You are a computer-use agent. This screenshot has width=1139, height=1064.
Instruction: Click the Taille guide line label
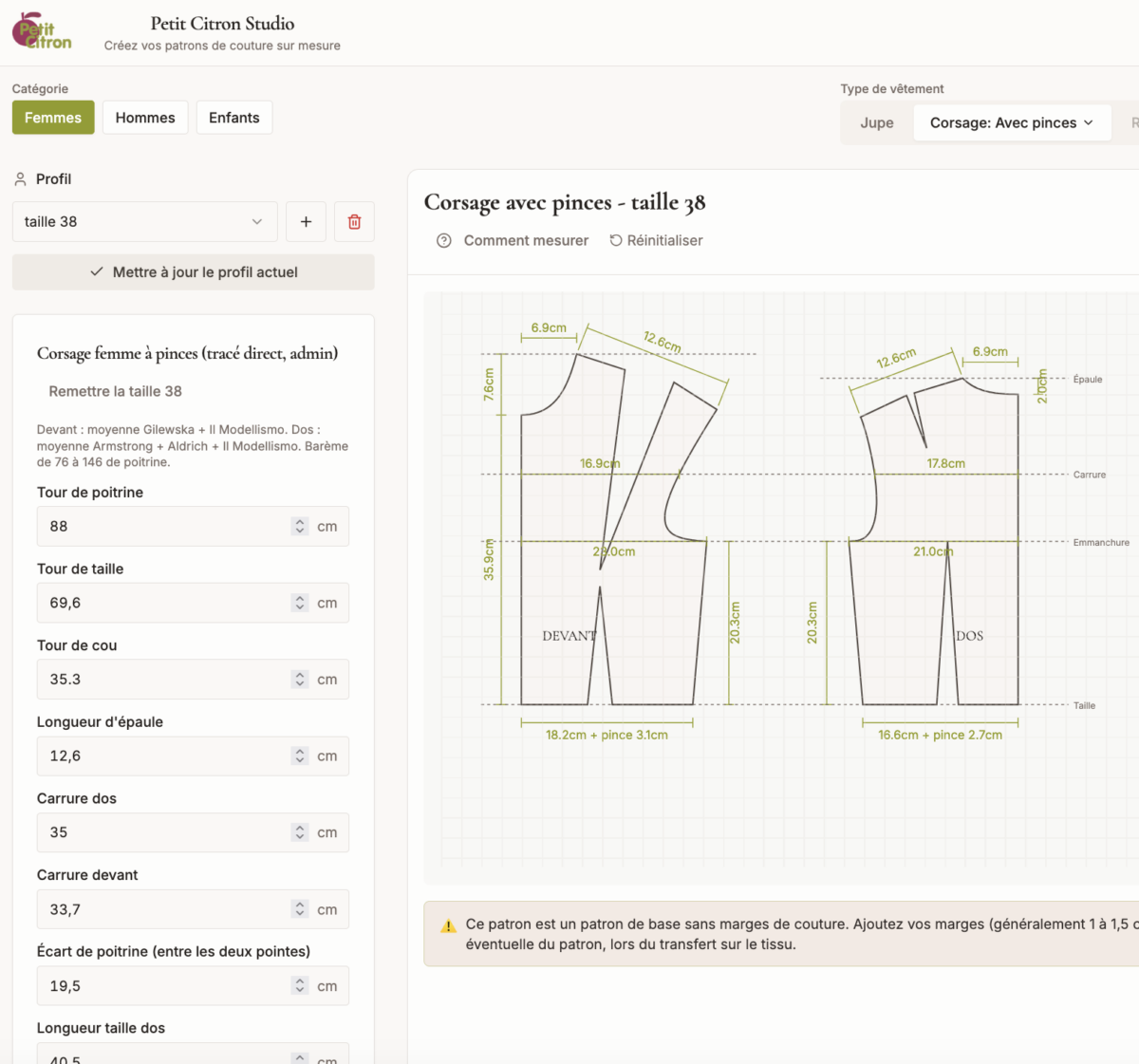tap(1084, 705)
